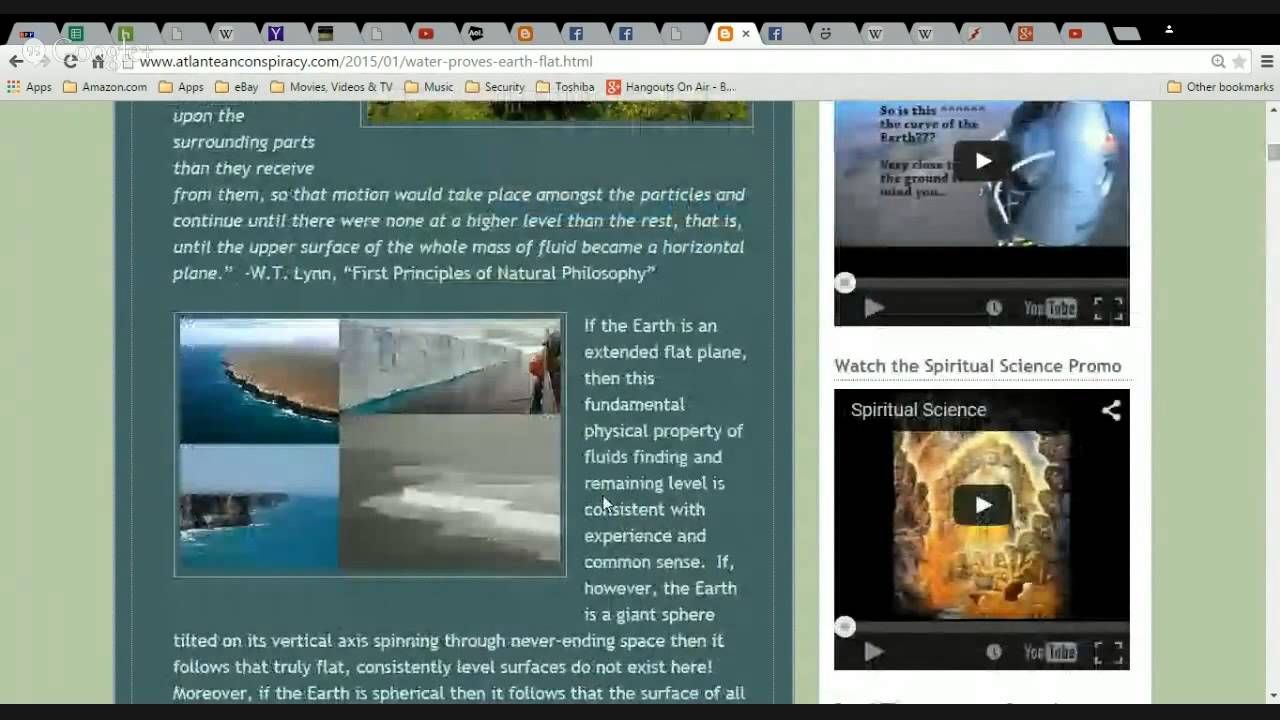The image size is (1280, 720).
Task: Open the Apps grid shortcut in bookmarks bar
Action: pos(29,87)
